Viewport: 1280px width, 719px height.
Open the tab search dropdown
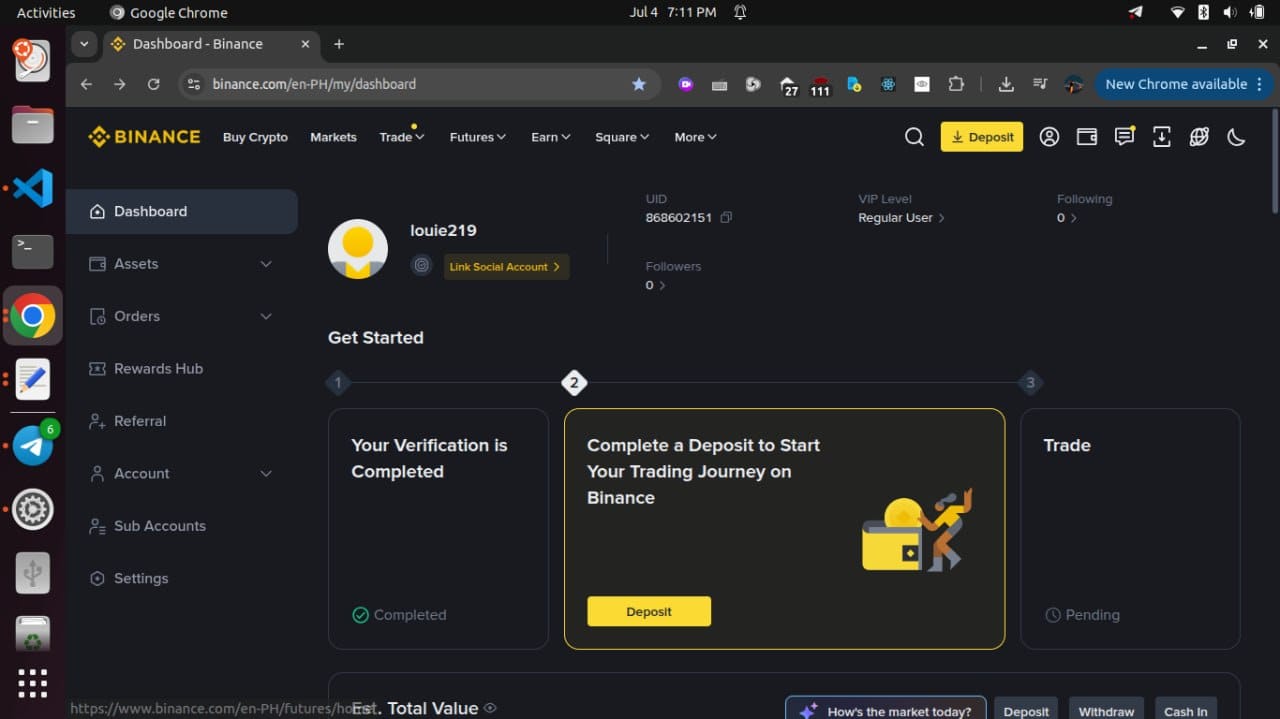pos(84,44)
